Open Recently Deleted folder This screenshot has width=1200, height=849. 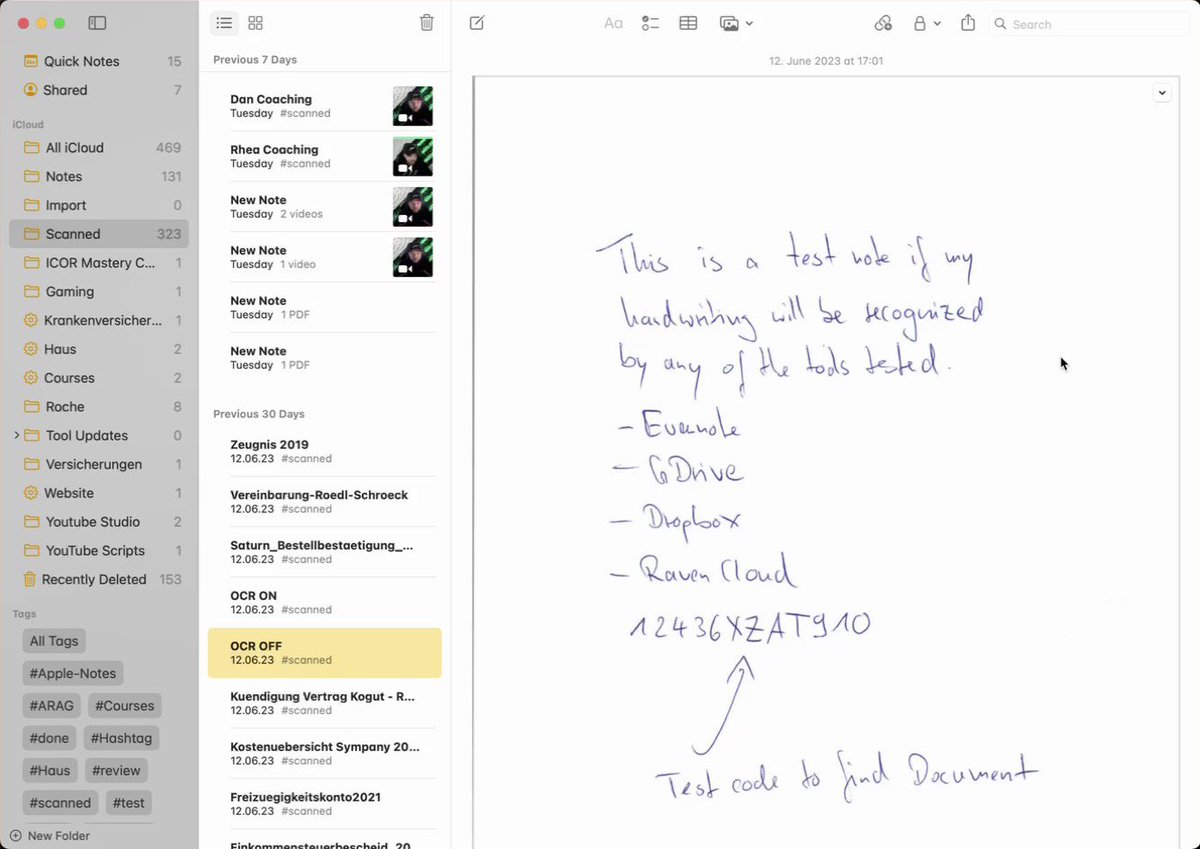pyautogui.click(x=99, y=580)
